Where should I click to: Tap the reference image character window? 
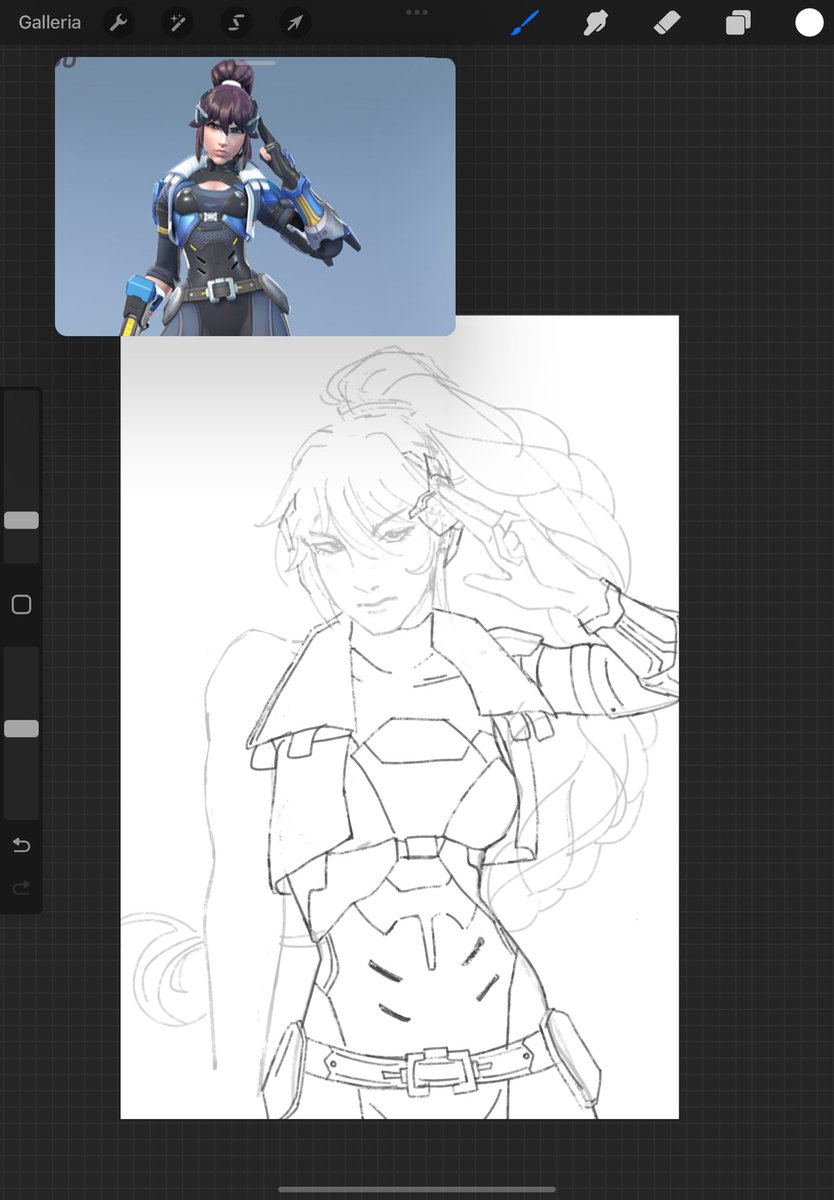point(255,197)
